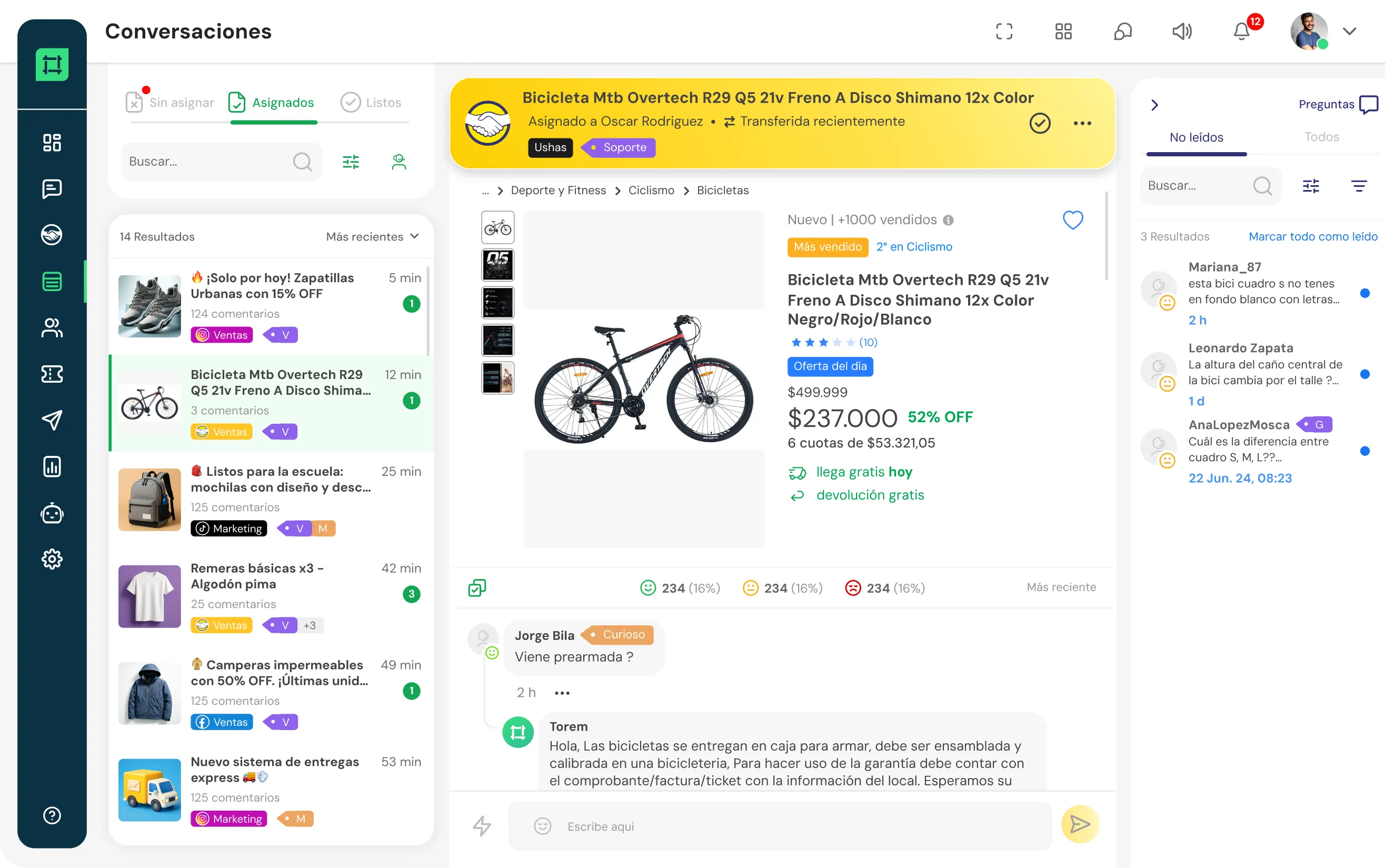Click the chat support icon in top bar
The image size is (1385, 868).
pos(1123,31)
